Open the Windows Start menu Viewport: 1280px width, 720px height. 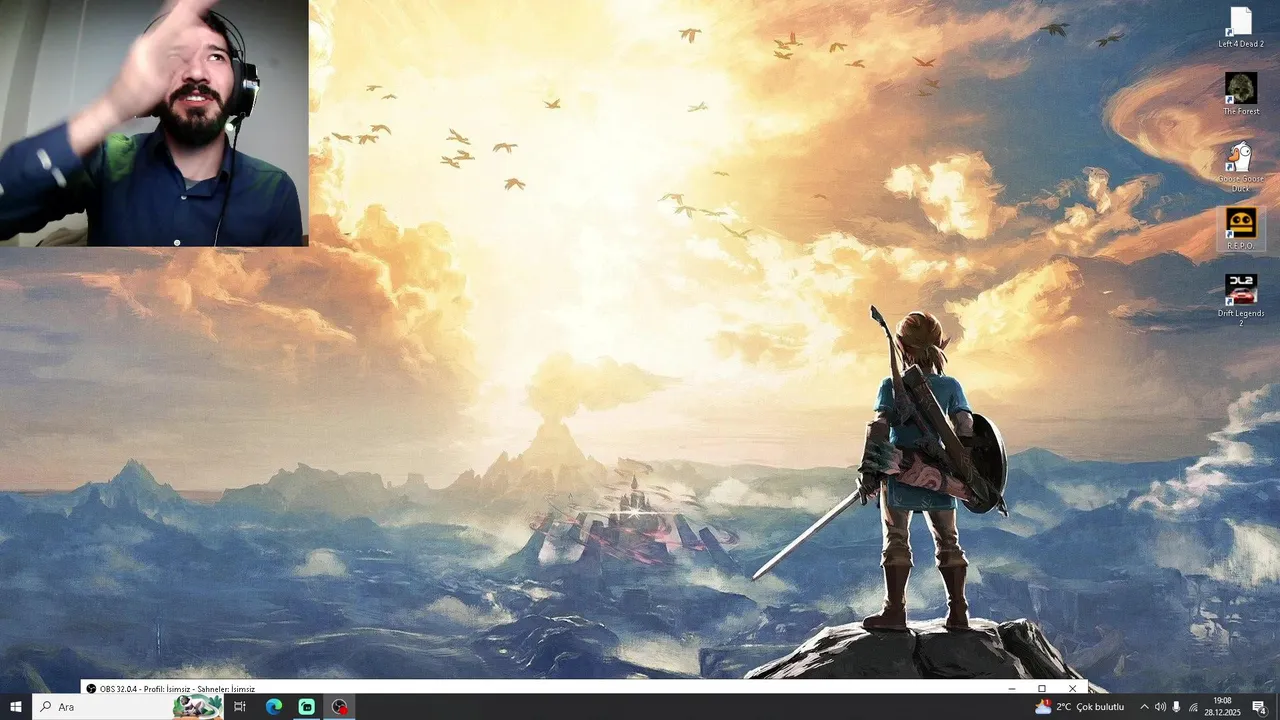[16, 707]
